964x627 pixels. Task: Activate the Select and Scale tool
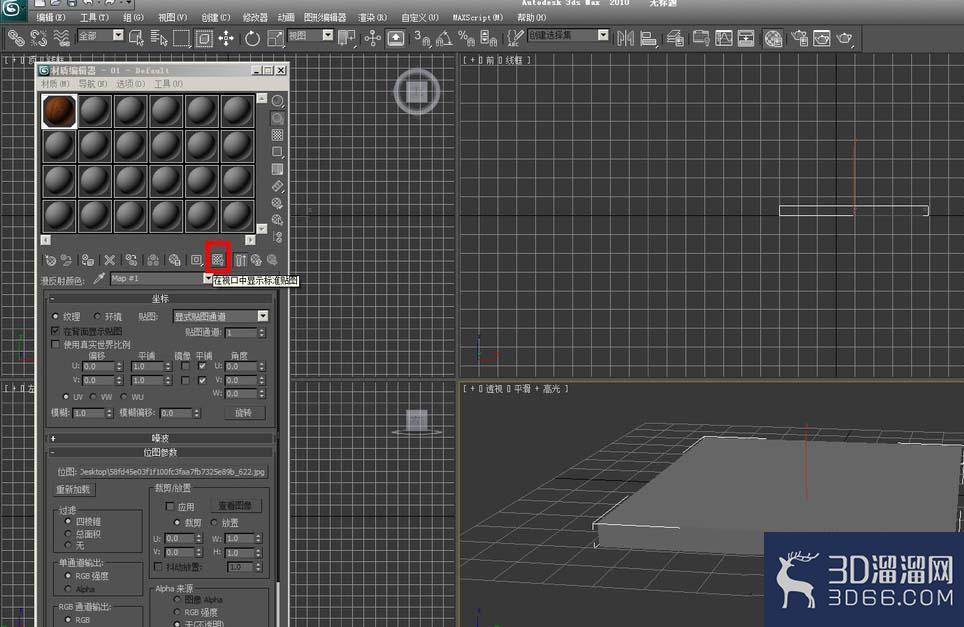pyautogui.click(x=275, y=39)
